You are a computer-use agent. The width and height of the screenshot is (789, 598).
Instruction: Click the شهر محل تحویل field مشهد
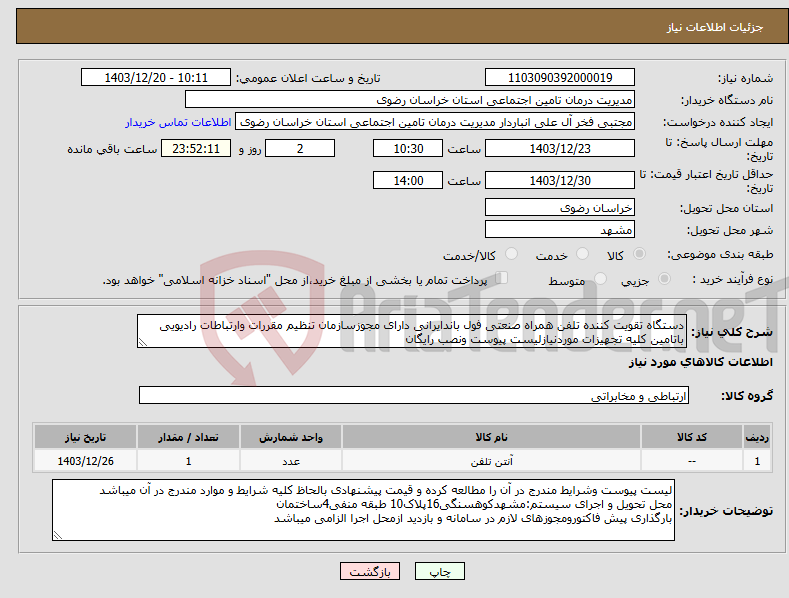[x=560, y=230]
